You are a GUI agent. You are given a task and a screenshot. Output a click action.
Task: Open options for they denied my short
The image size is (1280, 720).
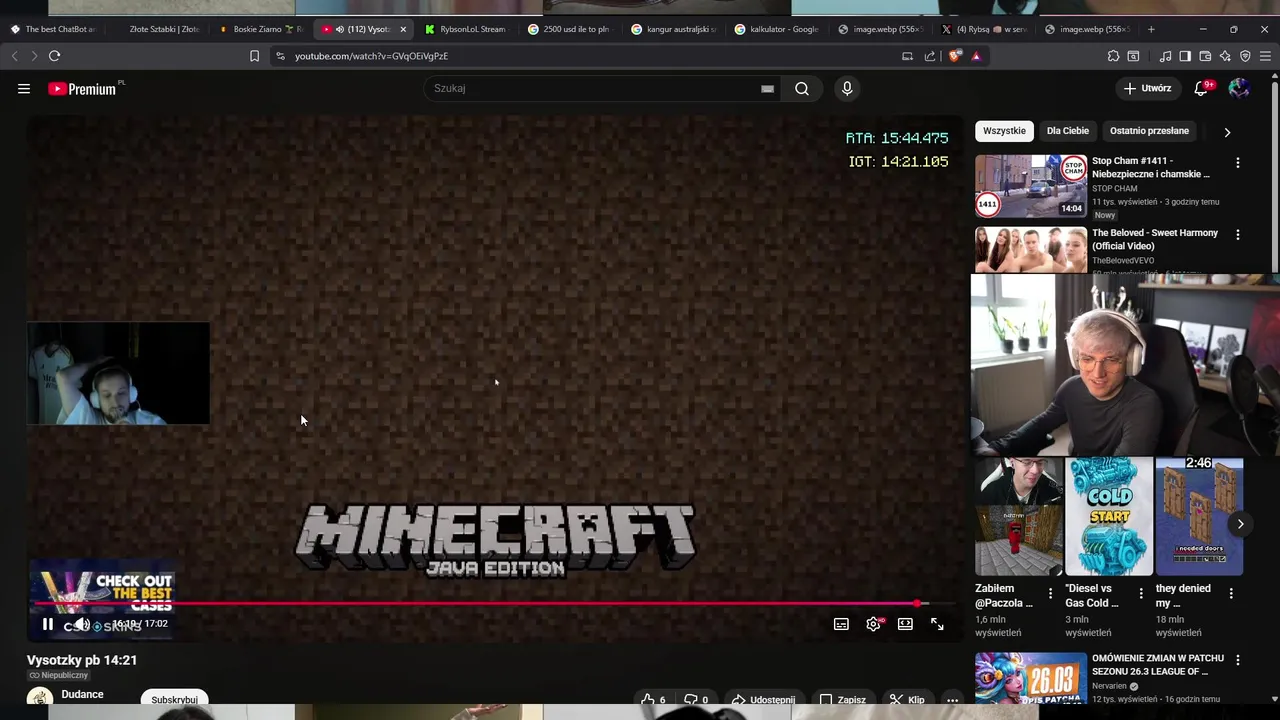tap(1231, 593)
